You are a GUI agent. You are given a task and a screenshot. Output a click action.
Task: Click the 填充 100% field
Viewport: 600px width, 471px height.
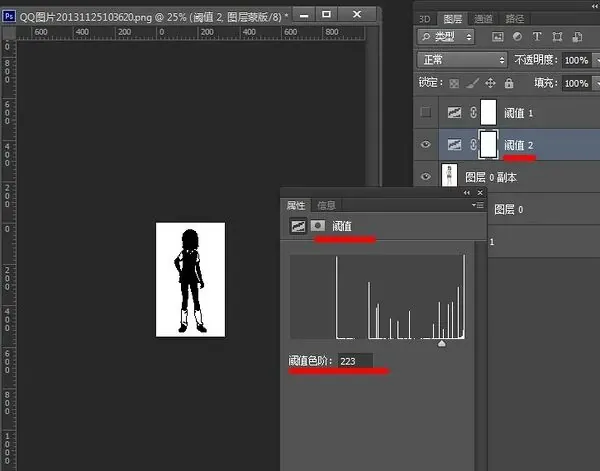pos(576,83)
